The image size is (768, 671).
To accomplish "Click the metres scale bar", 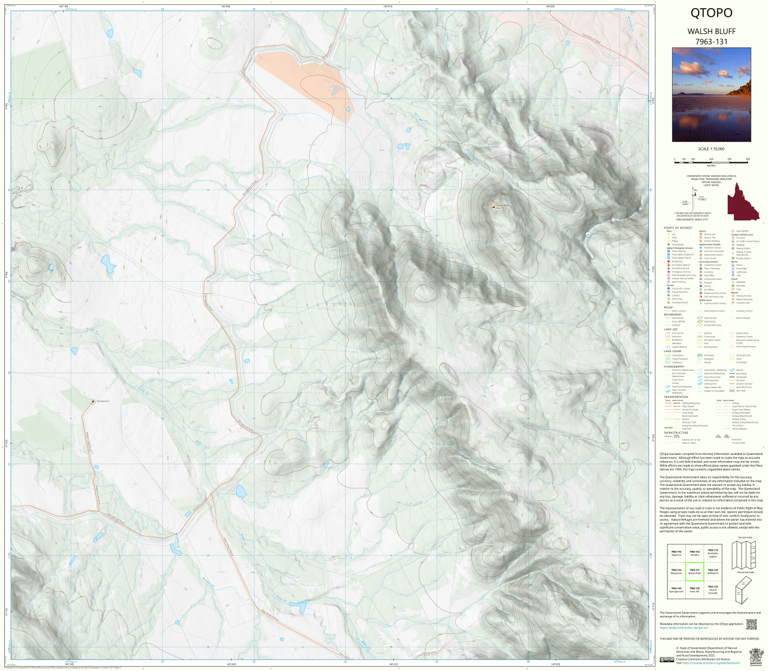I will click(711, 160).
